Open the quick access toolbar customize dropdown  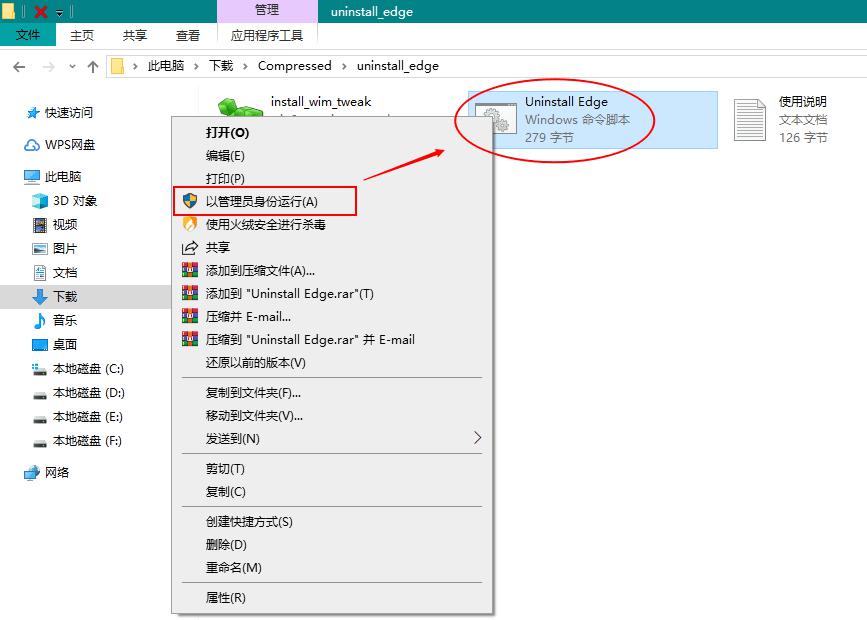point(60,12)
